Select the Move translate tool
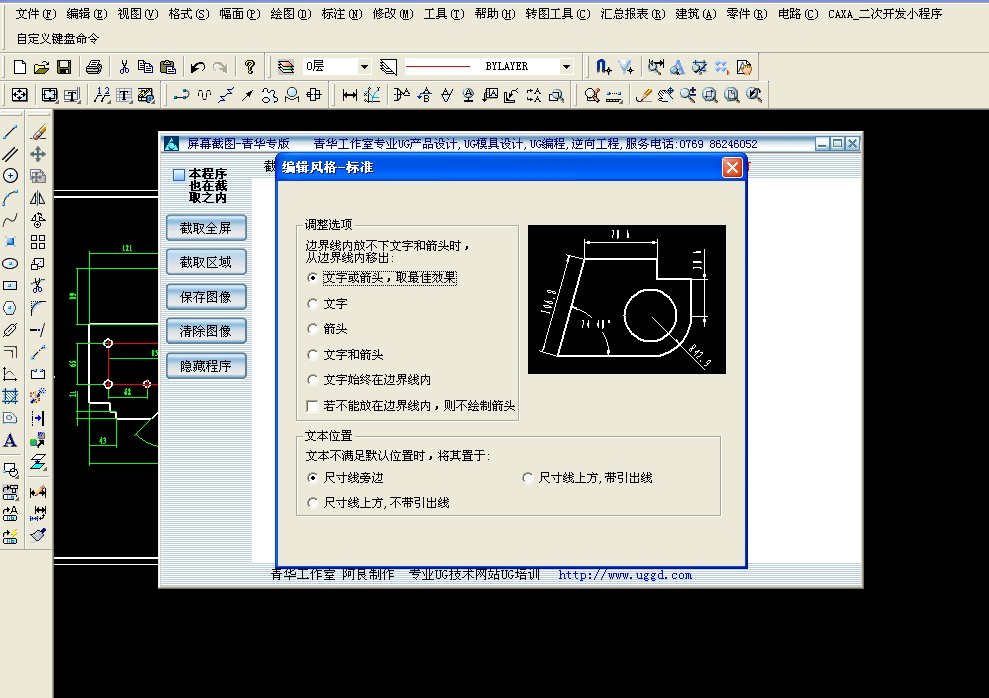This screenshot has width=989, height=698. tap(38, 154)
